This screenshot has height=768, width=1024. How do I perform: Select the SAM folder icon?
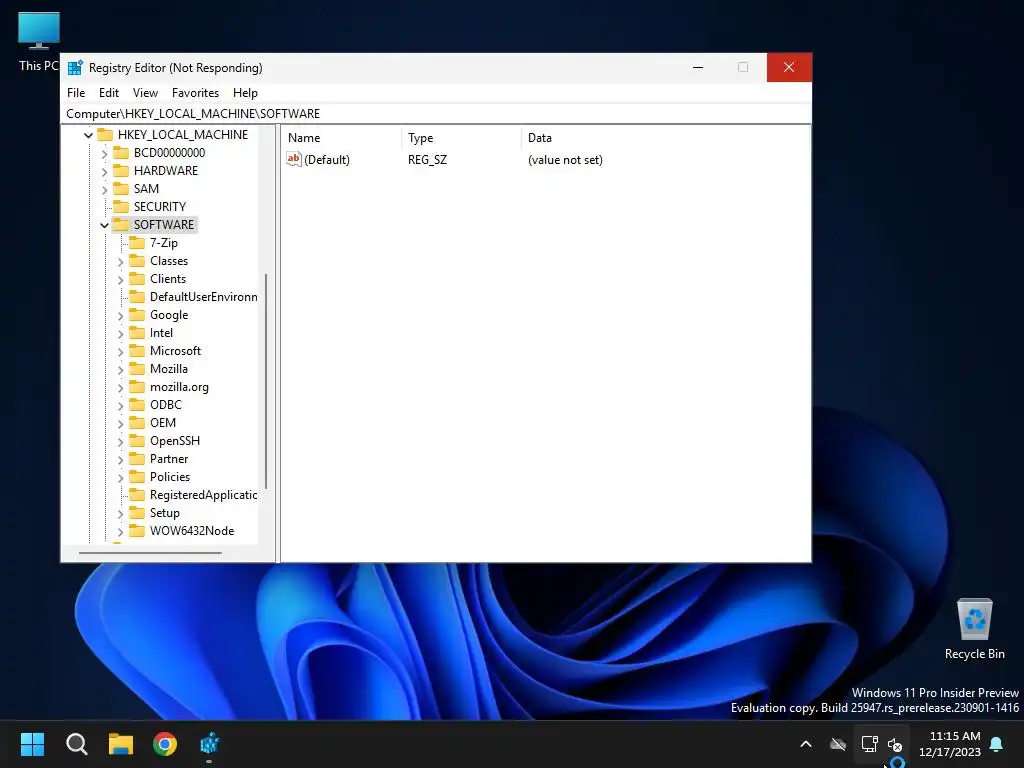(121, 189)
